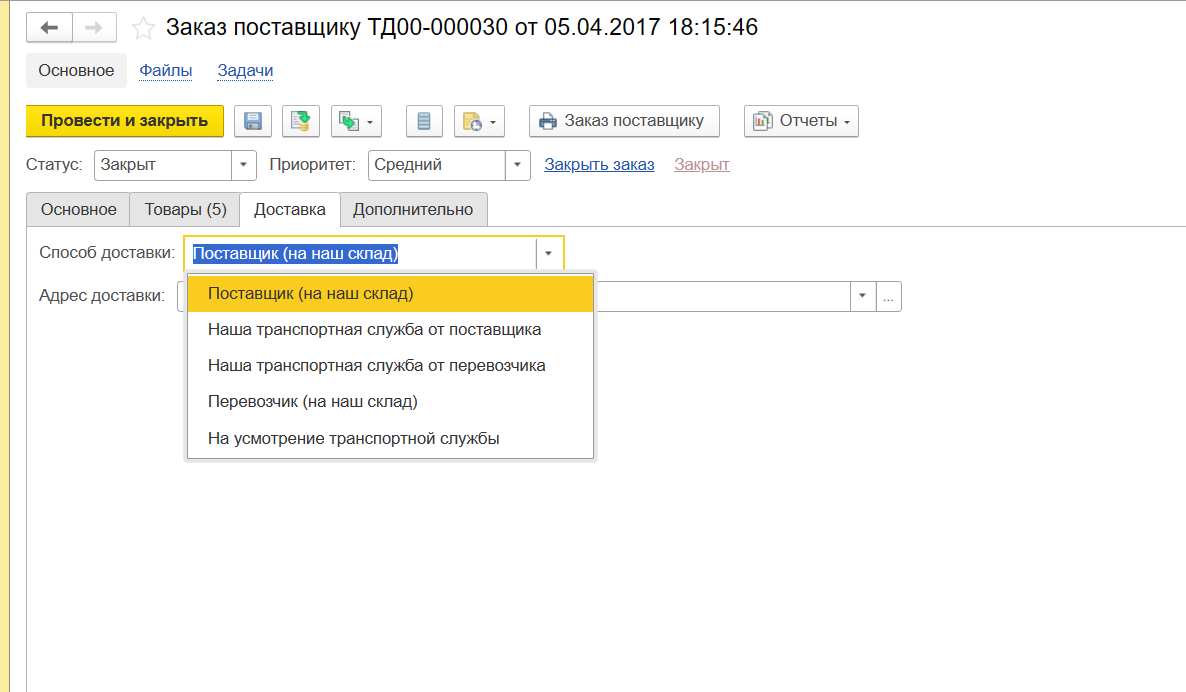Image resolution: width=1186 pixels, height=692 pixels.
Task: Open the Адрес доставки dropdown arrow
Action: tap(862, 296)
